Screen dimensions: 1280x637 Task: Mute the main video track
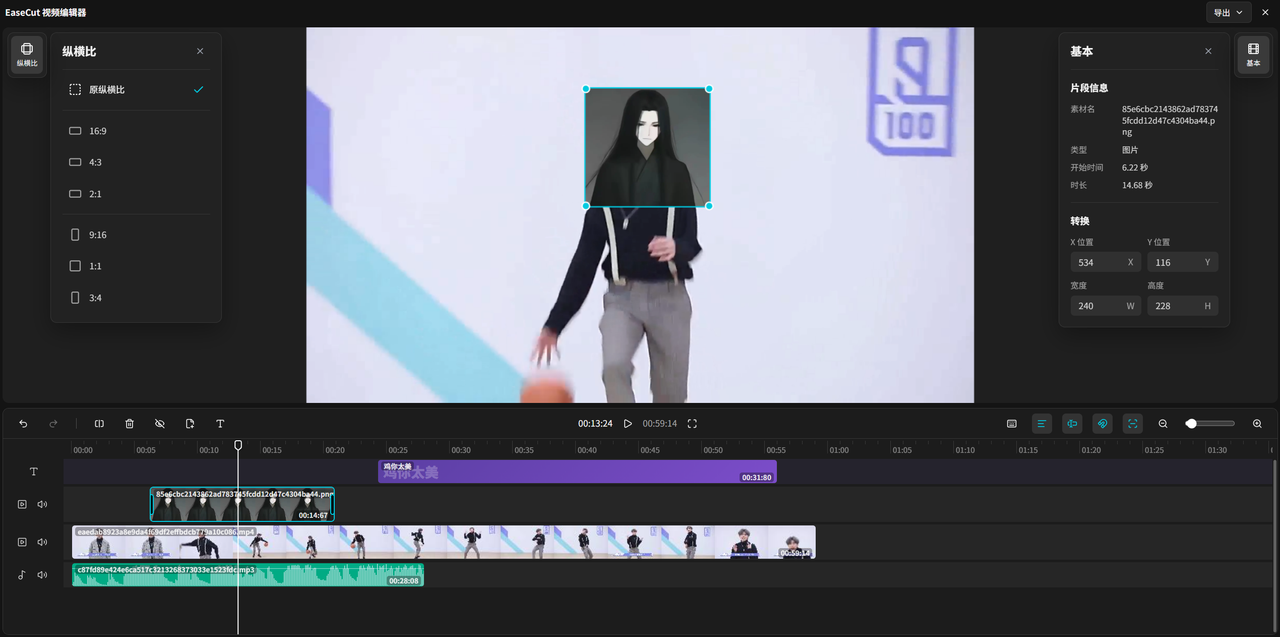(42, 542)
